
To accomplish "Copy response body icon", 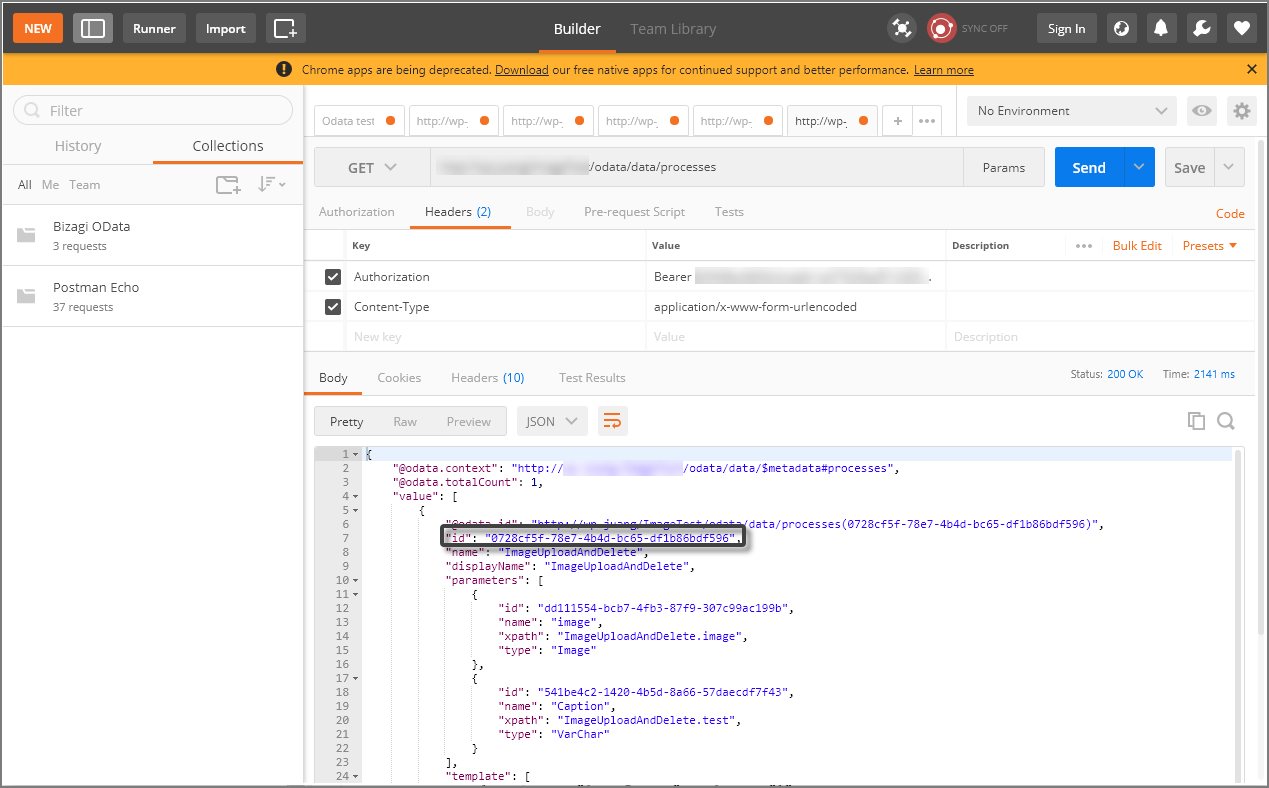I will click(1196, 421).
